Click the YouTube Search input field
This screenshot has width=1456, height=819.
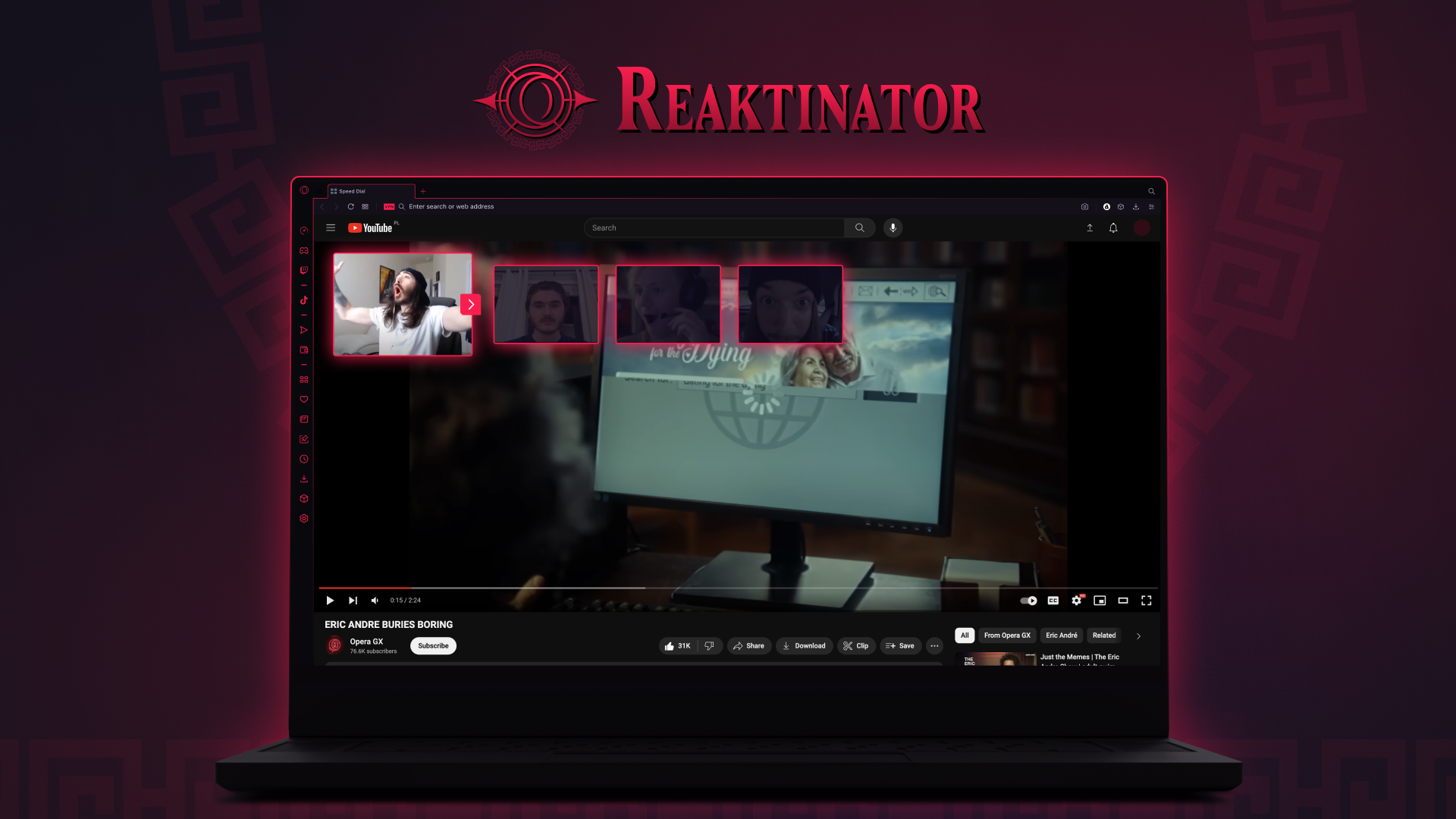click(713, 227)
